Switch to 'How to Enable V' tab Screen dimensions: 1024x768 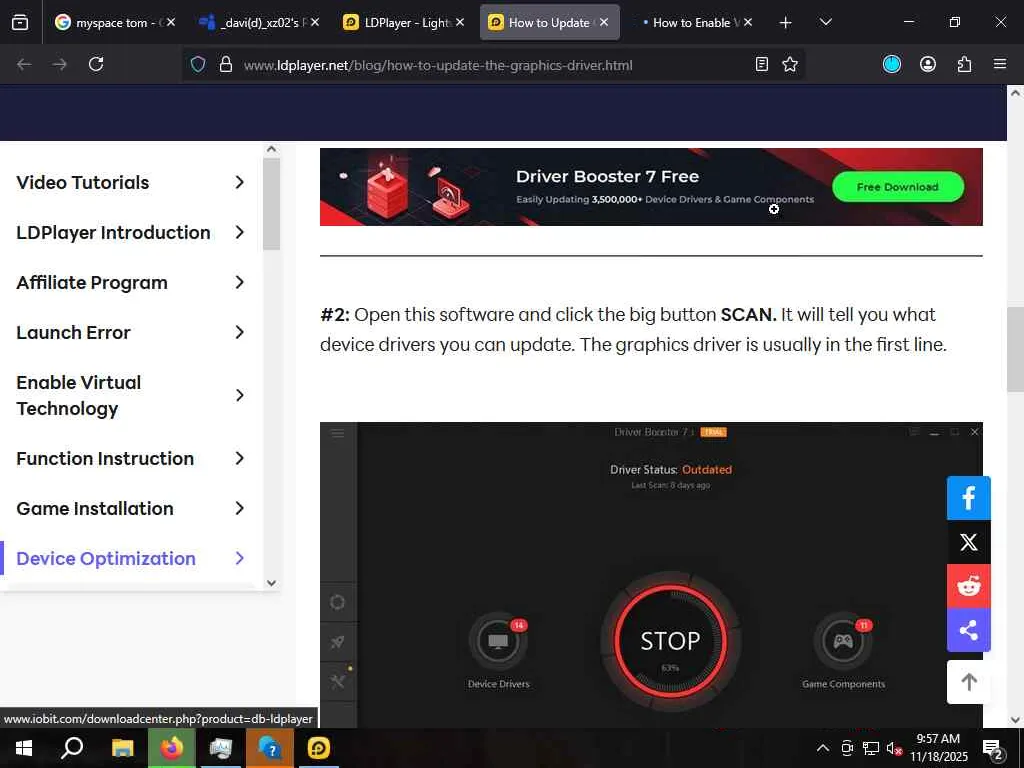coord(694,23)
